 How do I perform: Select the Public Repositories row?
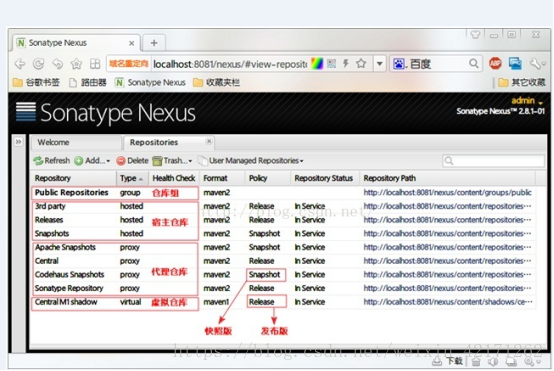(283, 193)
